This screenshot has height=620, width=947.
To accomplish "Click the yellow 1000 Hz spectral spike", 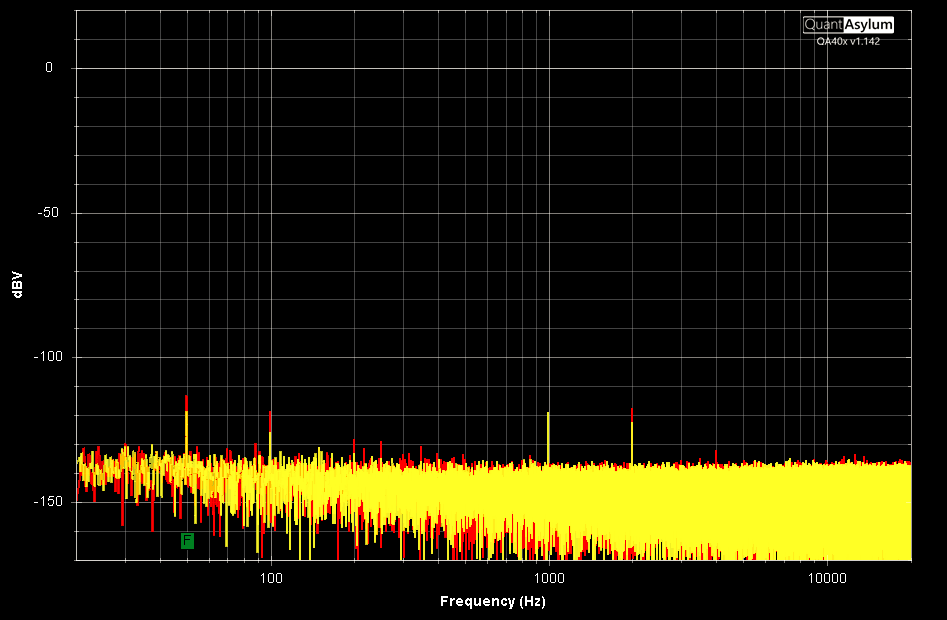I will (x=548, y=435).
